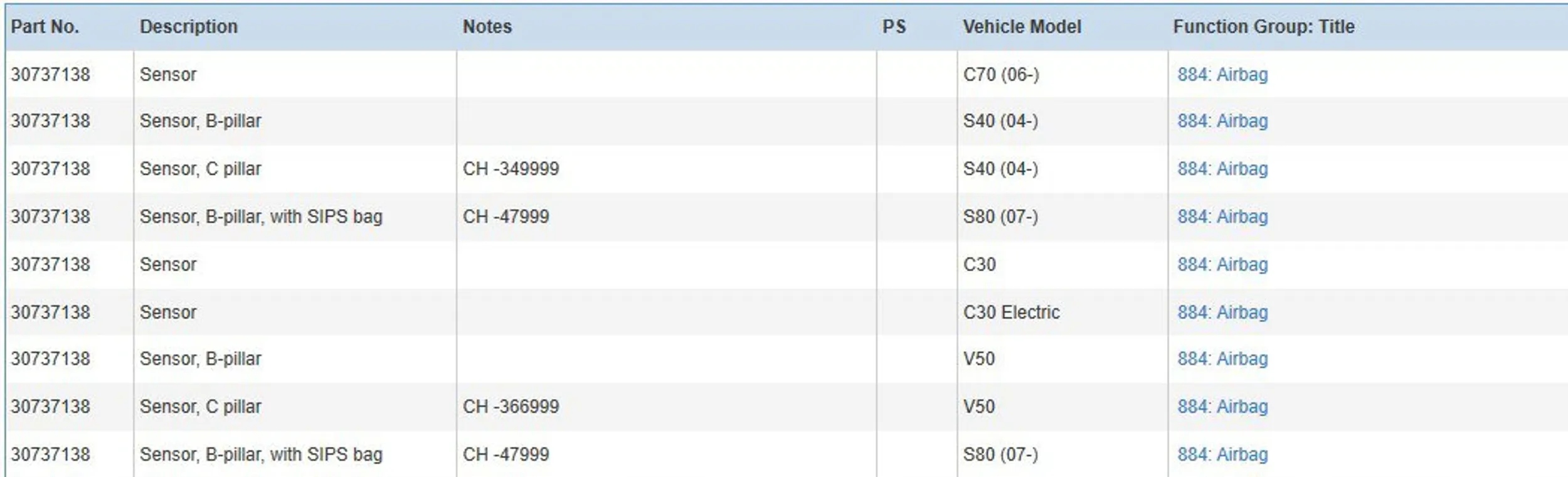
Task: Open the 884: Airbag link for C70 (06-)
Action: (1222, 75)
